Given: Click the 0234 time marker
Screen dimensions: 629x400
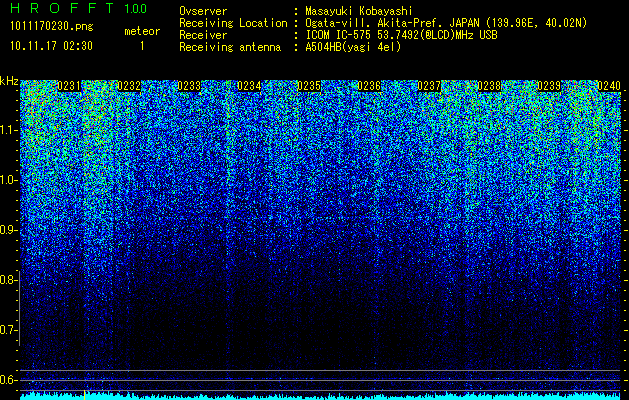Looking at the screenshot, I should (249, 86).
